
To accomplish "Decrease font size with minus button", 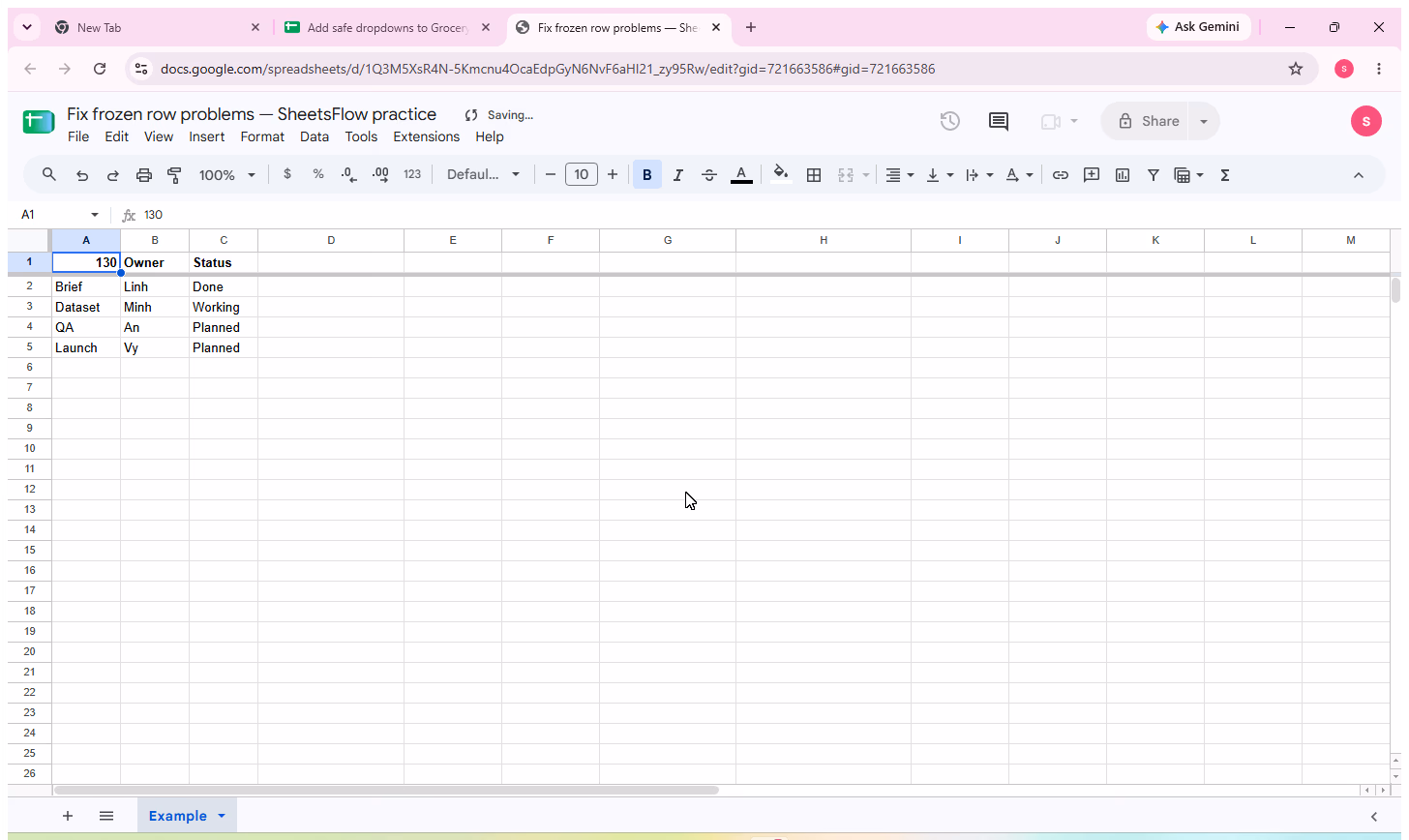I will tap(551, 175).
